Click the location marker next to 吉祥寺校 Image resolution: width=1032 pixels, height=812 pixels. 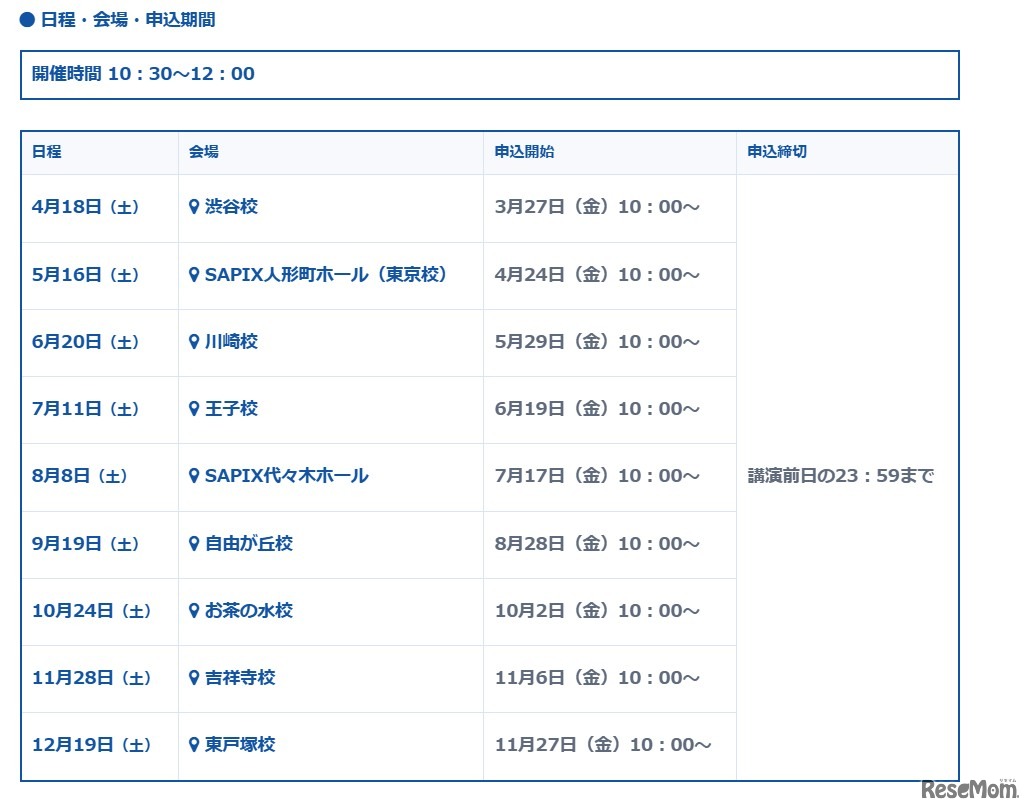pyautogui.click(x=195, y=678)
